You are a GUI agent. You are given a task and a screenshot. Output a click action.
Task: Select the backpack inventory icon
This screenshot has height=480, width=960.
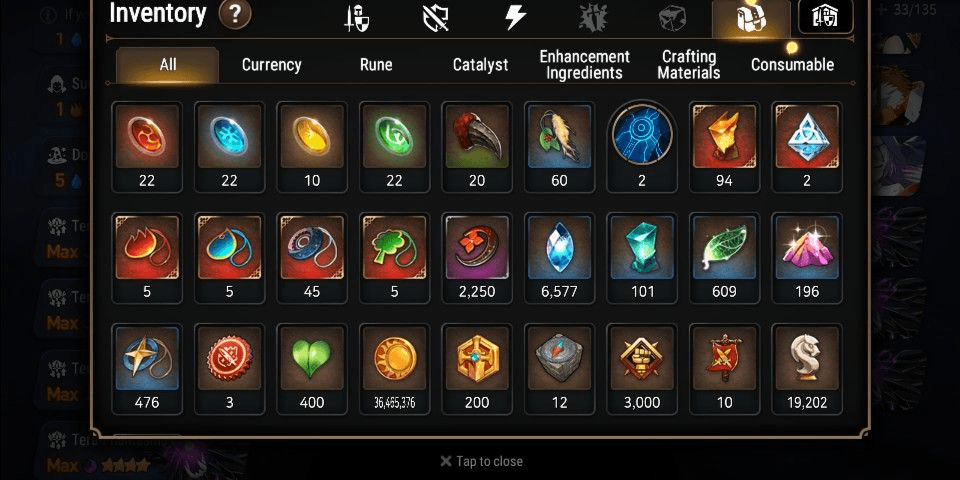[x=752, y=19]
